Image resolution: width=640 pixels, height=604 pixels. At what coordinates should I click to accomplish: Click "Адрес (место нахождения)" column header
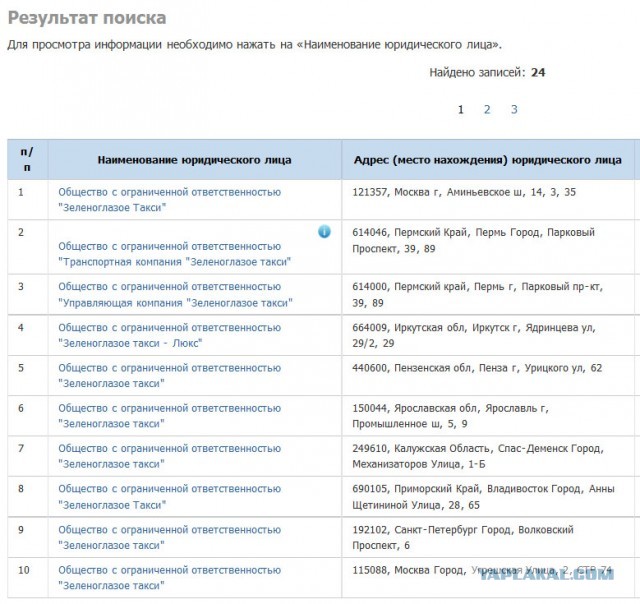(x=487, y=160)
